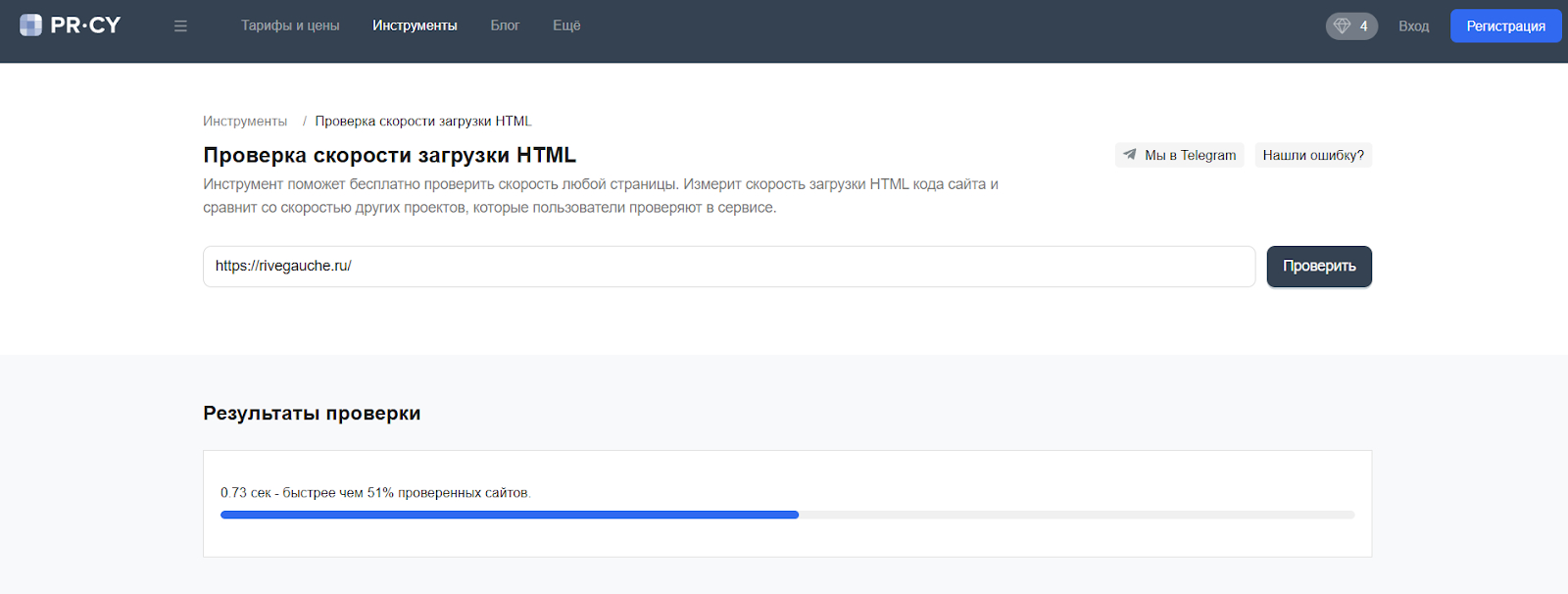1568x594 pixels.
Task: Click the Результаты проверки heading
Action: pos(312,414)
